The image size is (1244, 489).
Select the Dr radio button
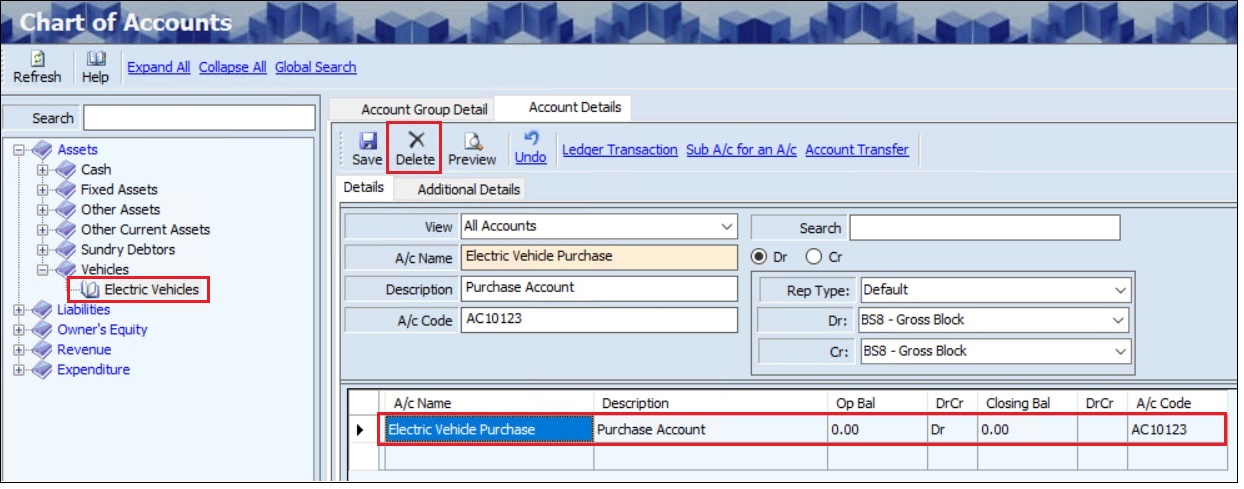(x=760, y=257)
